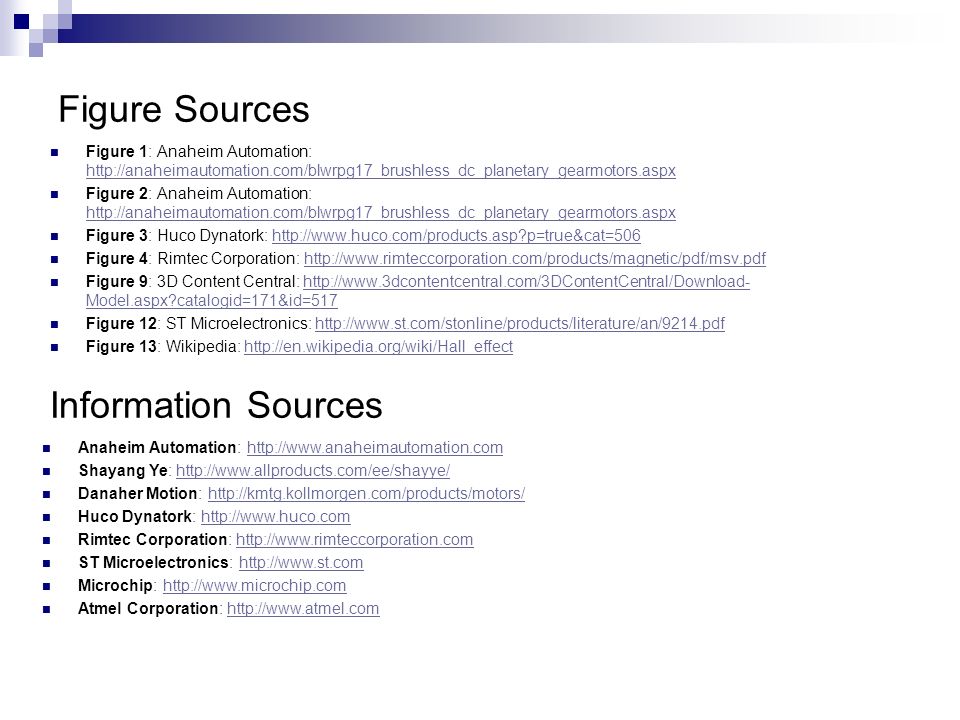Open the www.rimteccorporation.com link
This screenshot has height=720, width=960.
tap(354, 540)
